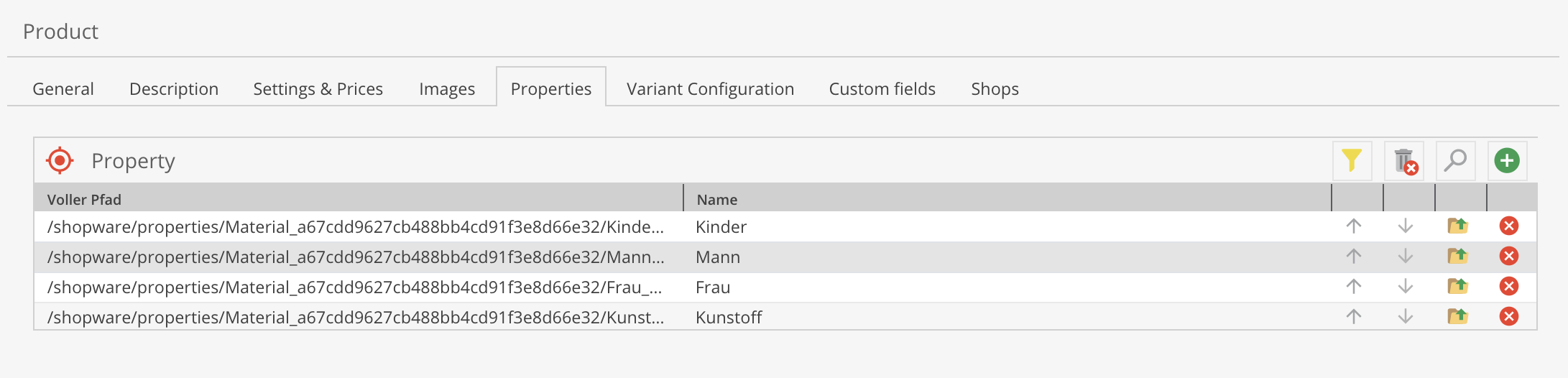Move the Mann row up

click(1354, 257)
